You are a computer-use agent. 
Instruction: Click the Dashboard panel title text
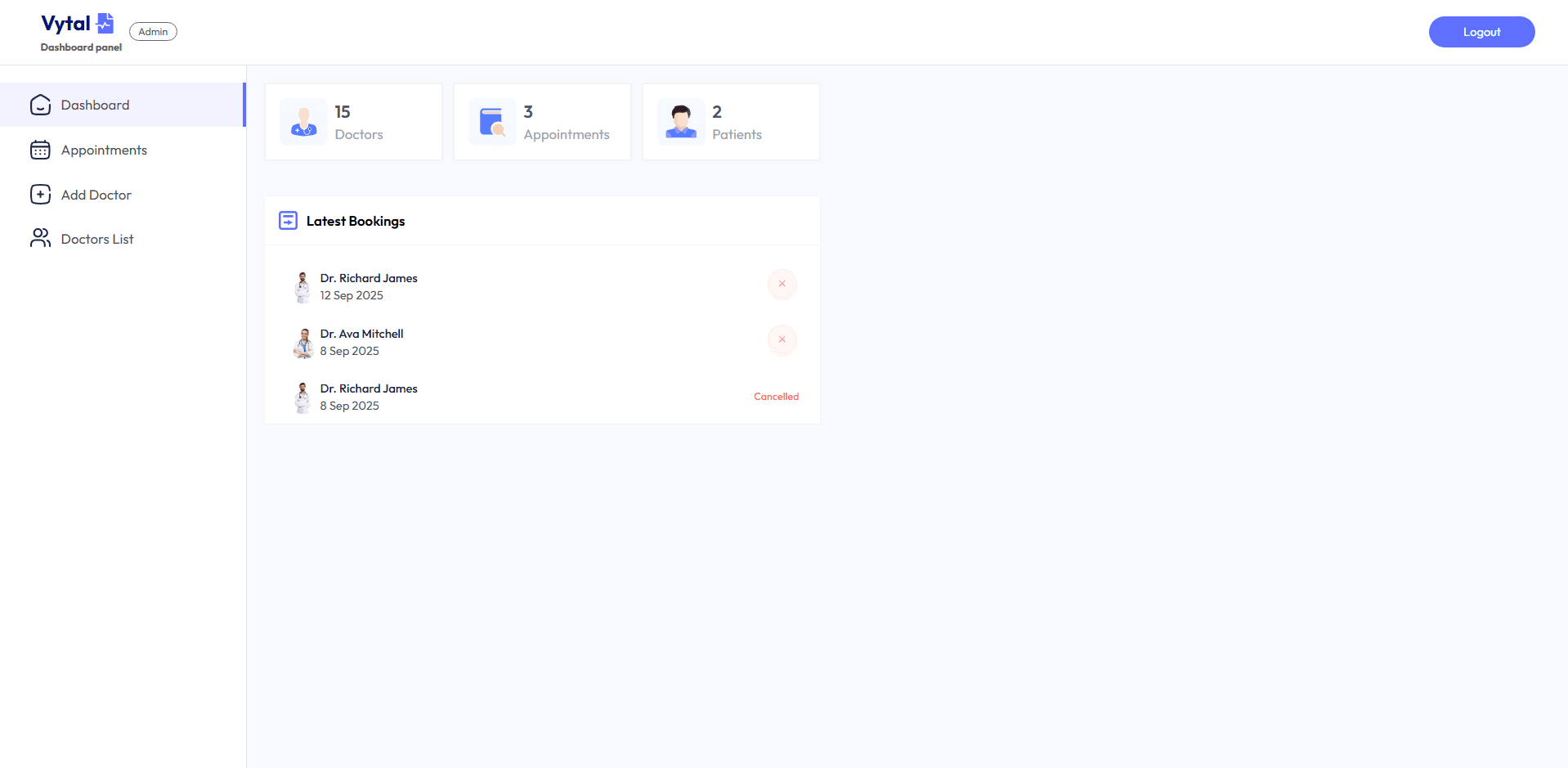click(x=80, y=47)
